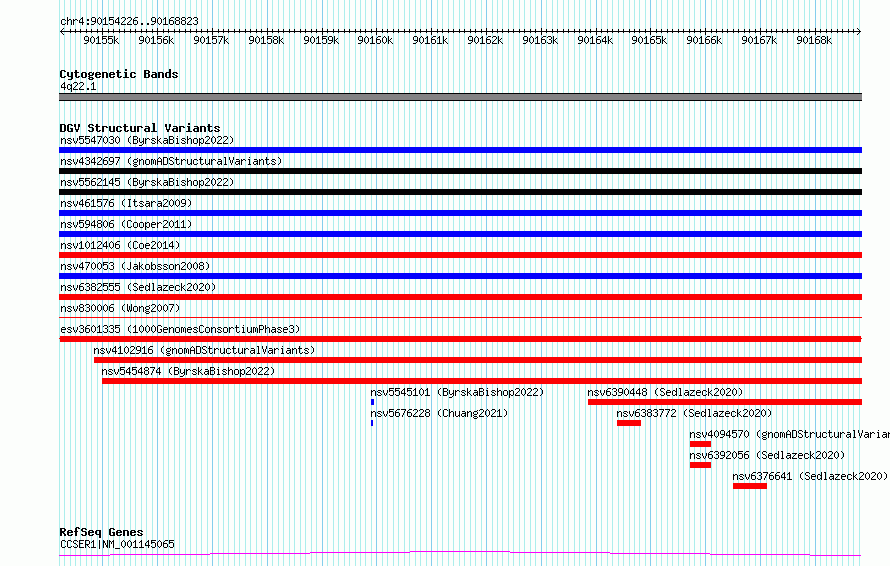This screenshot has height=566, width=890.
Task: Select the nsv6383772 short red bar
Action: (x=629, y=423)
